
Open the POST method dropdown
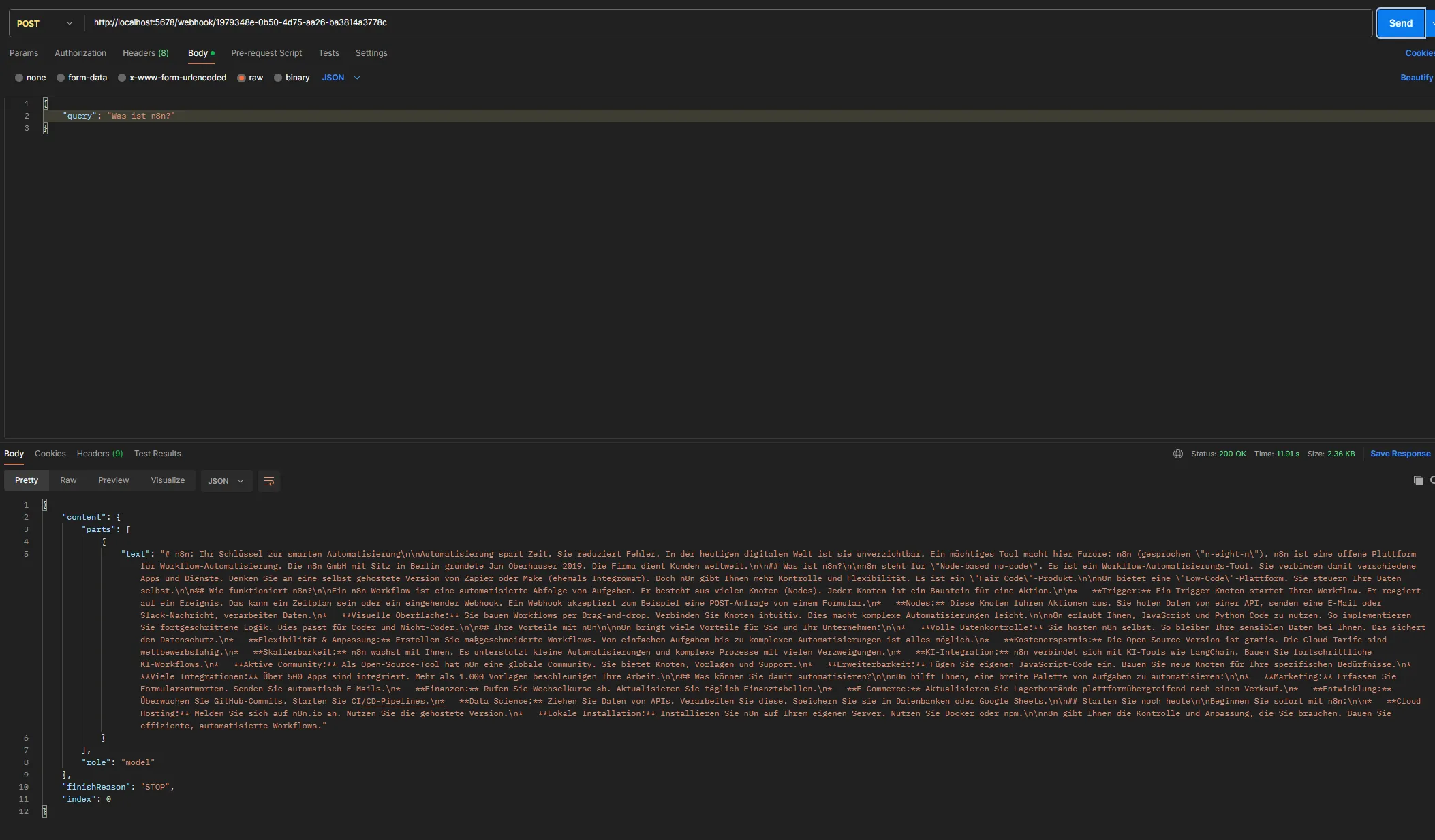click(45, 23)
